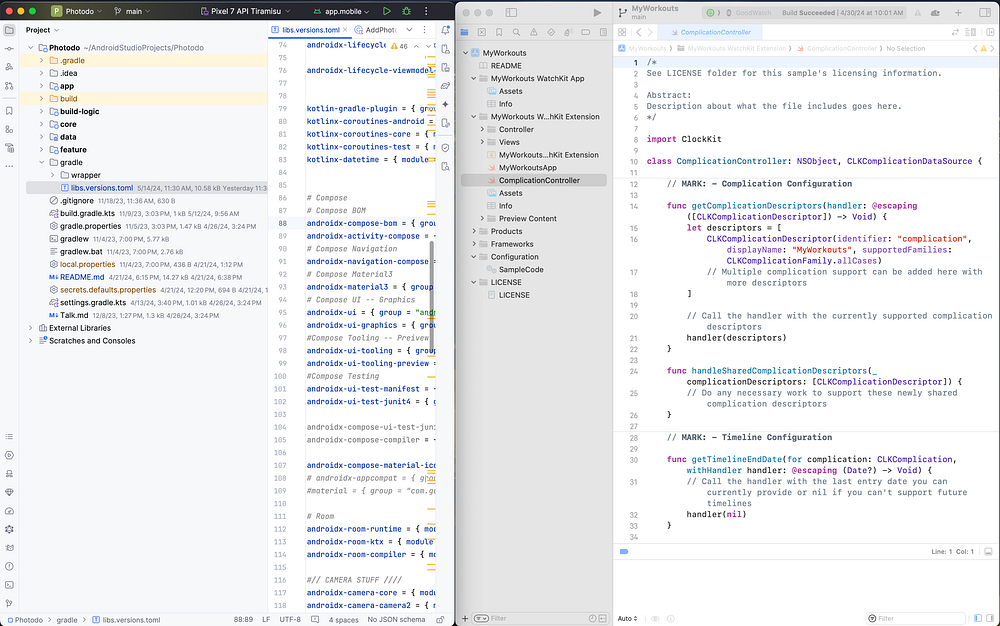This screenshot has height=626, width=1000.
Task: Open the Xcode Find navigator magnifier icon
Action: (517, 32)
